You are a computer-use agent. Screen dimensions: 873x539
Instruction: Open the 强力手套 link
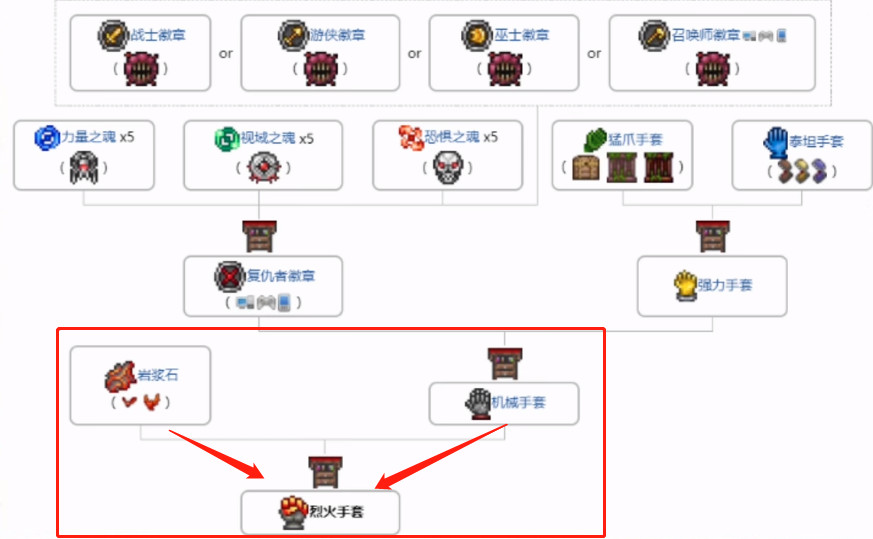[x=725, y=285]
